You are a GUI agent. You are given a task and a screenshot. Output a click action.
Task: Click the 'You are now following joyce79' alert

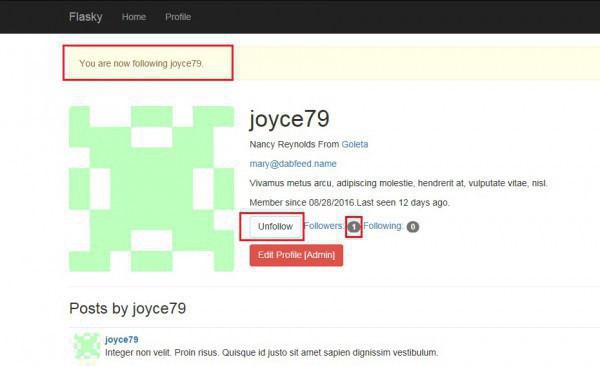pos(332,63)
